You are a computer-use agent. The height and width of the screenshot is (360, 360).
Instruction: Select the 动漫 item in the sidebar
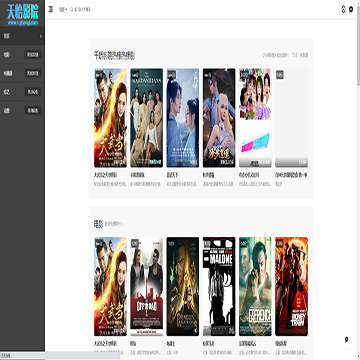[x=22, y=110]
